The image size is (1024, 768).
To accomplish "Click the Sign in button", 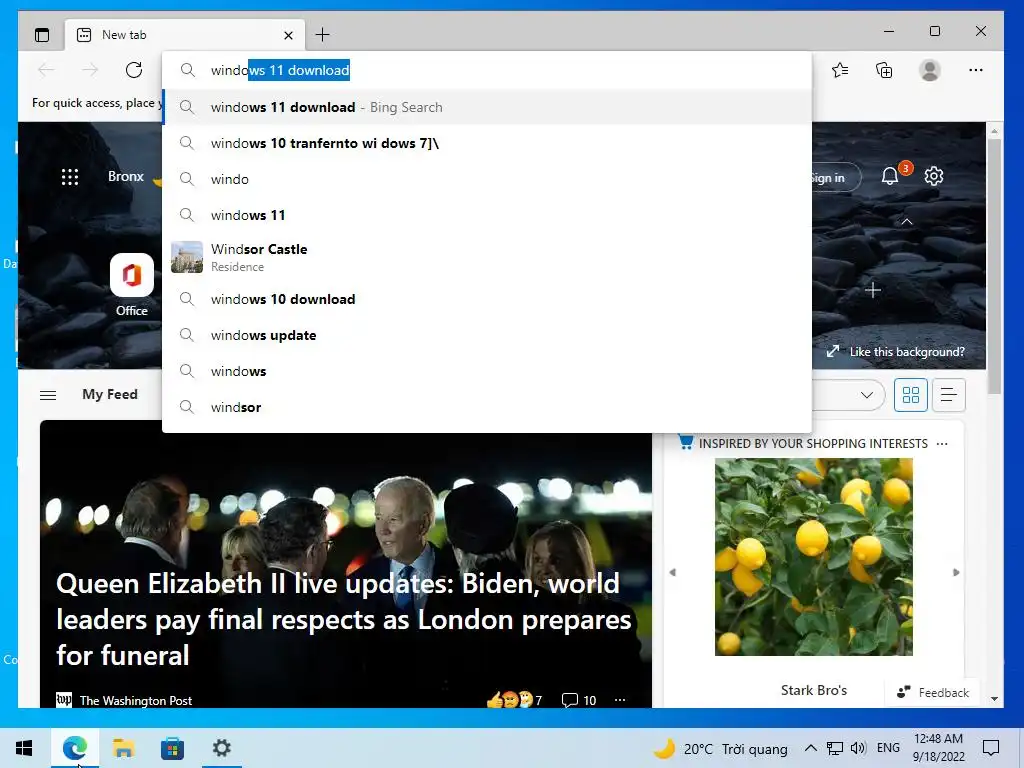I will pos(836,178).
